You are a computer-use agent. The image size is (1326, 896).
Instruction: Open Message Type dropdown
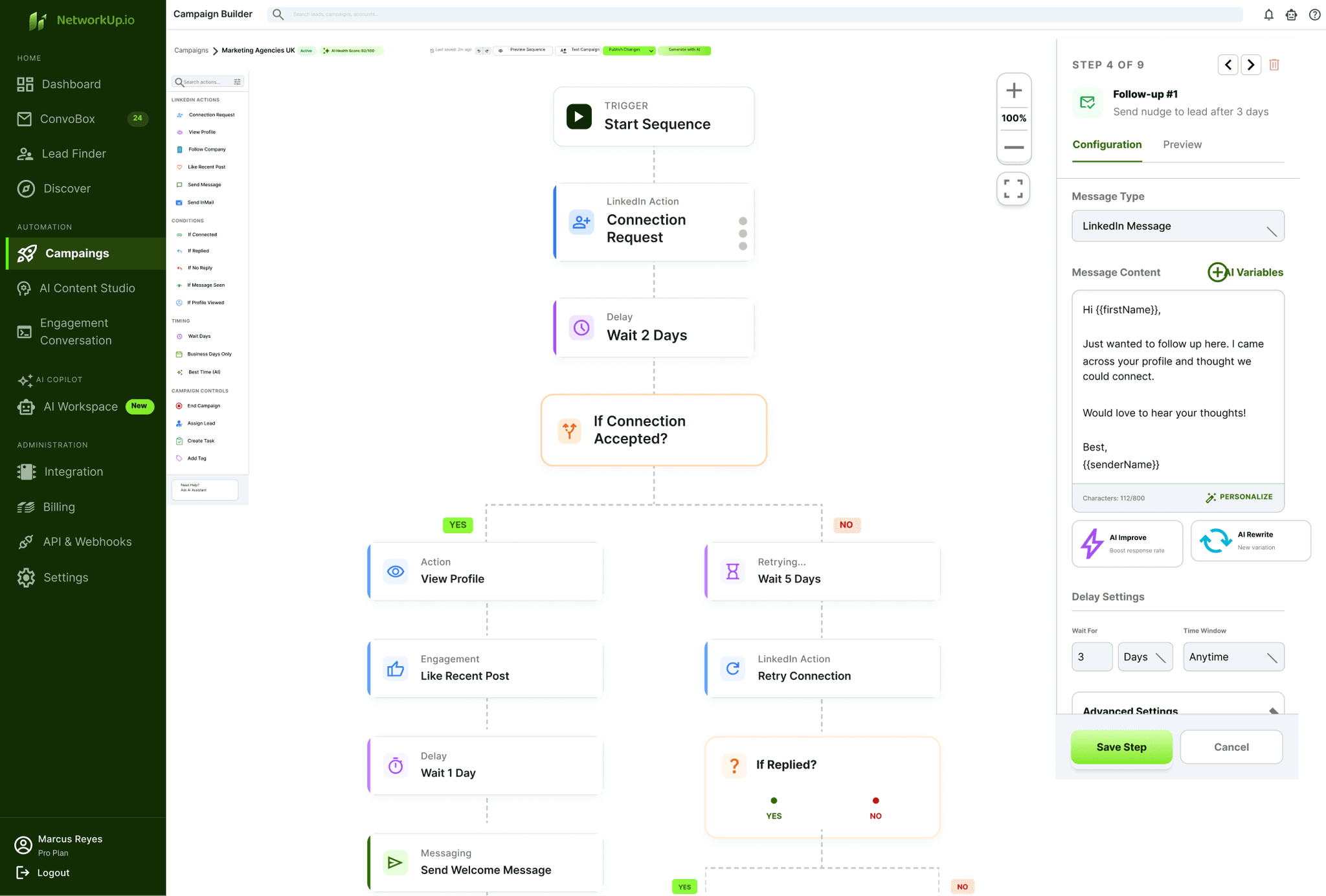[x=1178, y=226]
